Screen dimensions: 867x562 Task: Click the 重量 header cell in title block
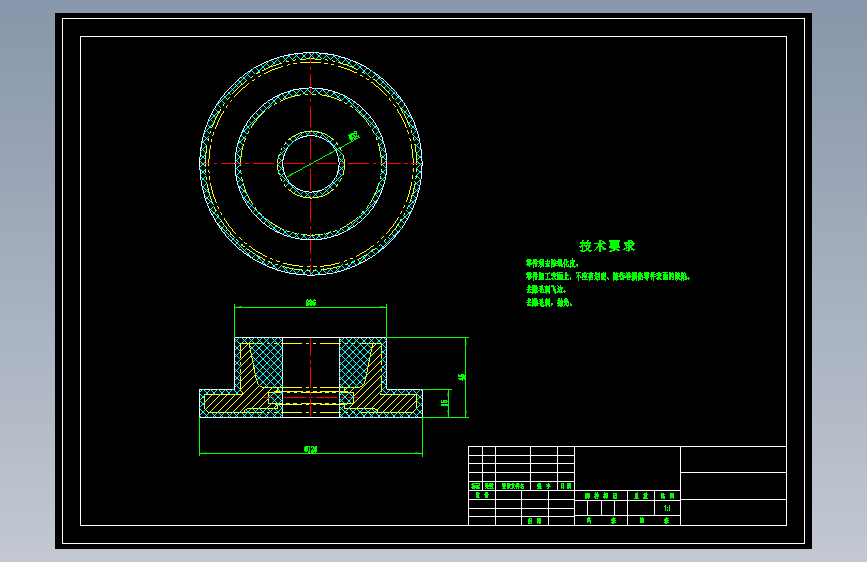[x=641, y=496]
